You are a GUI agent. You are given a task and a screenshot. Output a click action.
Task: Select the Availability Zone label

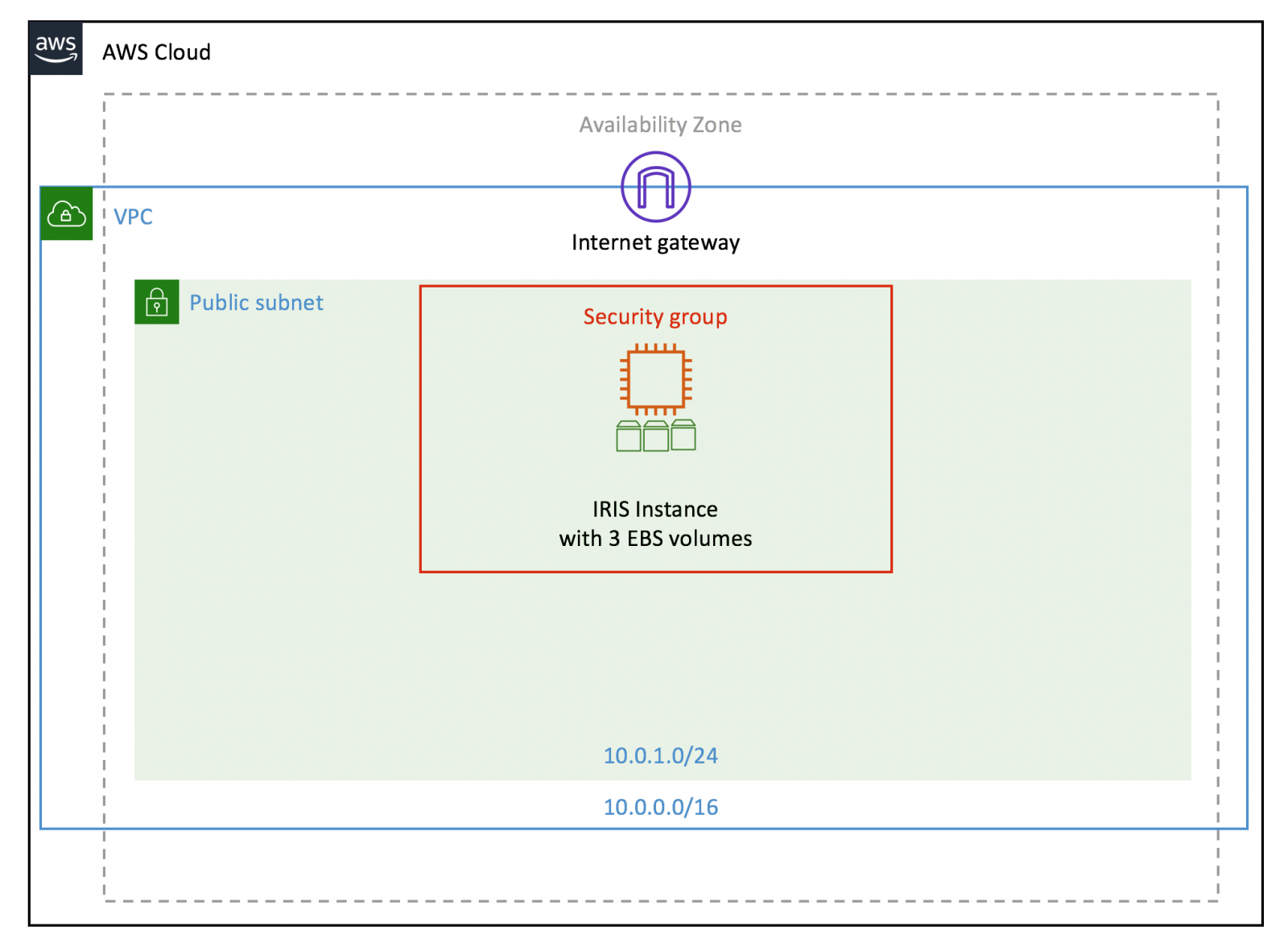661,125
